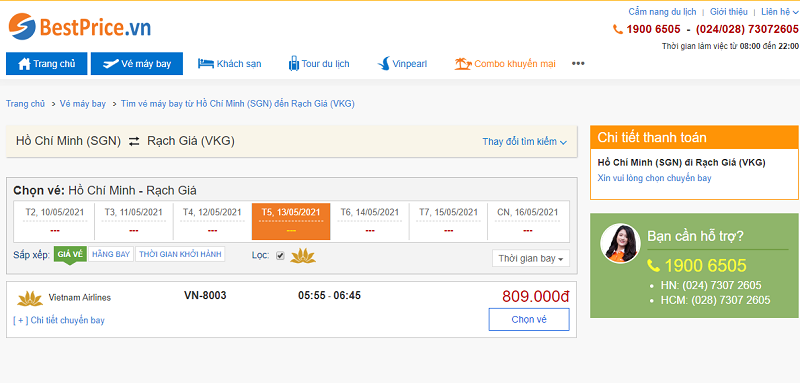Viewport: 800px width, 383px height.
Task: Select the T4, 12/05/2021 date tab
Action: coord(212,222)
